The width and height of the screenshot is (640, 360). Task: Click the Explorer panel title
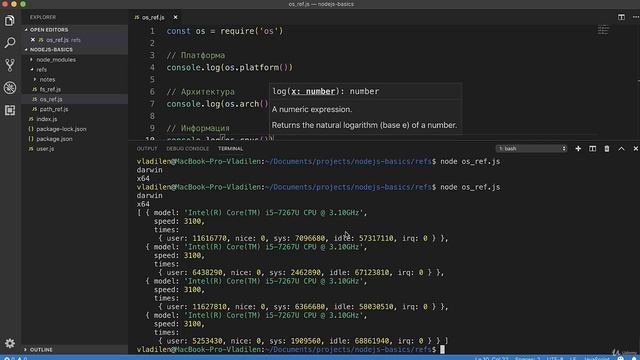43,17
